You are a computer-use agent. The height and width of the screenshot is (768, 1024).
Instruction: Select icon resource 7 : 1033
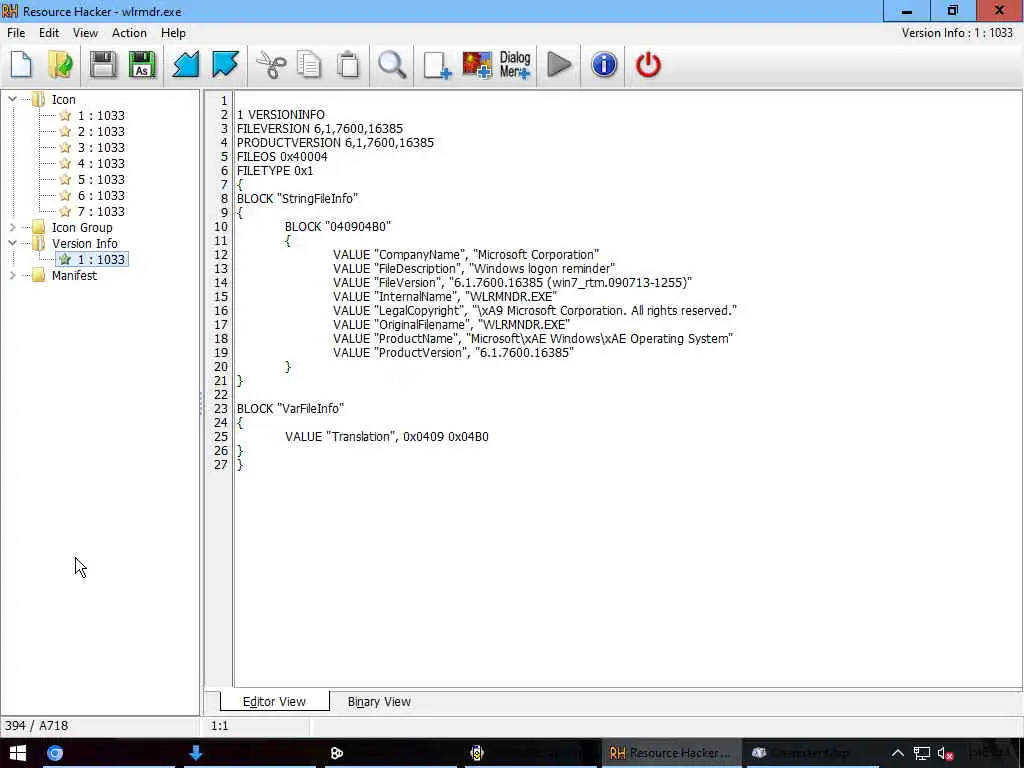pos(101,212)
